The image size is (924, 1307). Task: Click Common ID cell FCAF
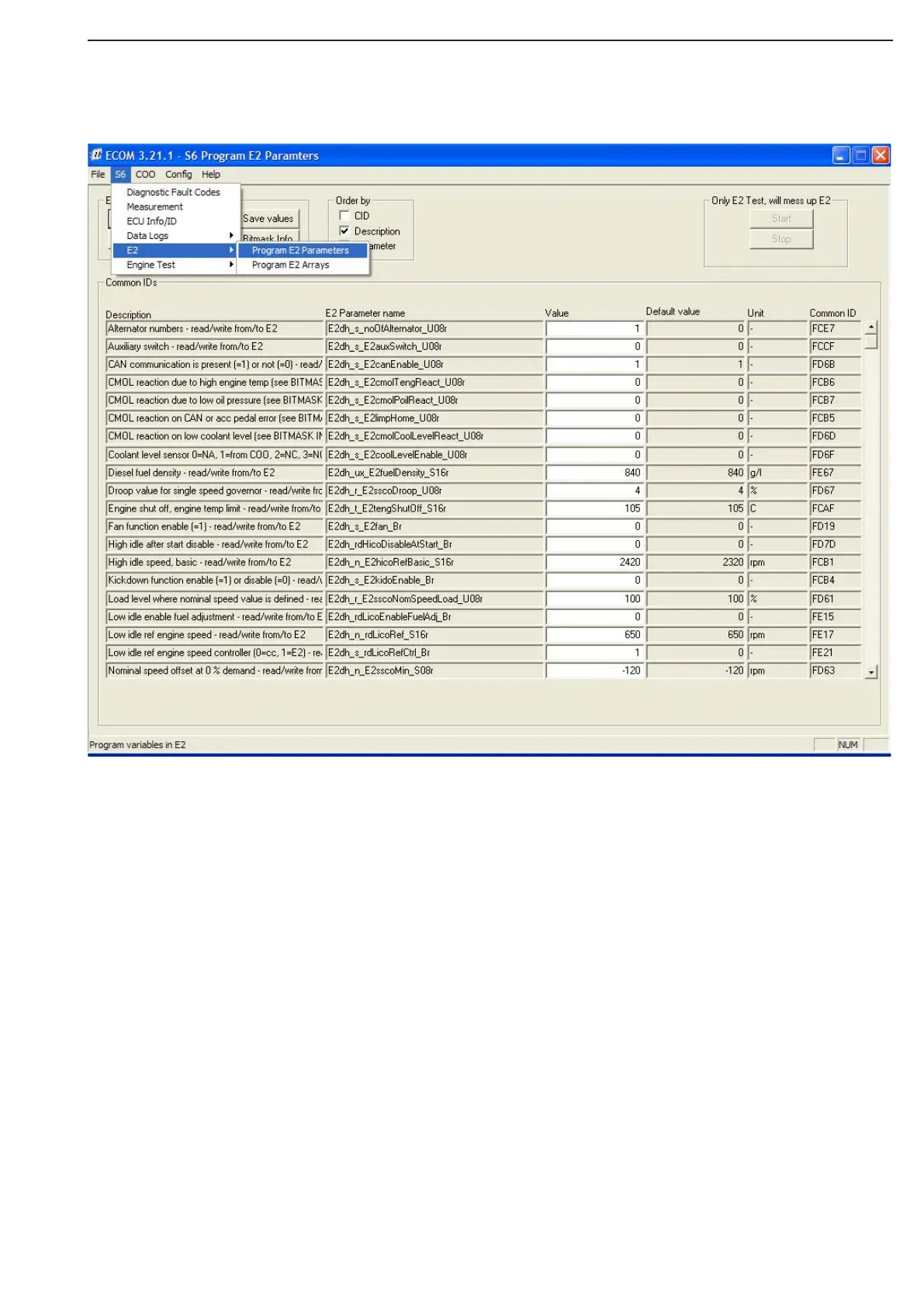point(836,508)
